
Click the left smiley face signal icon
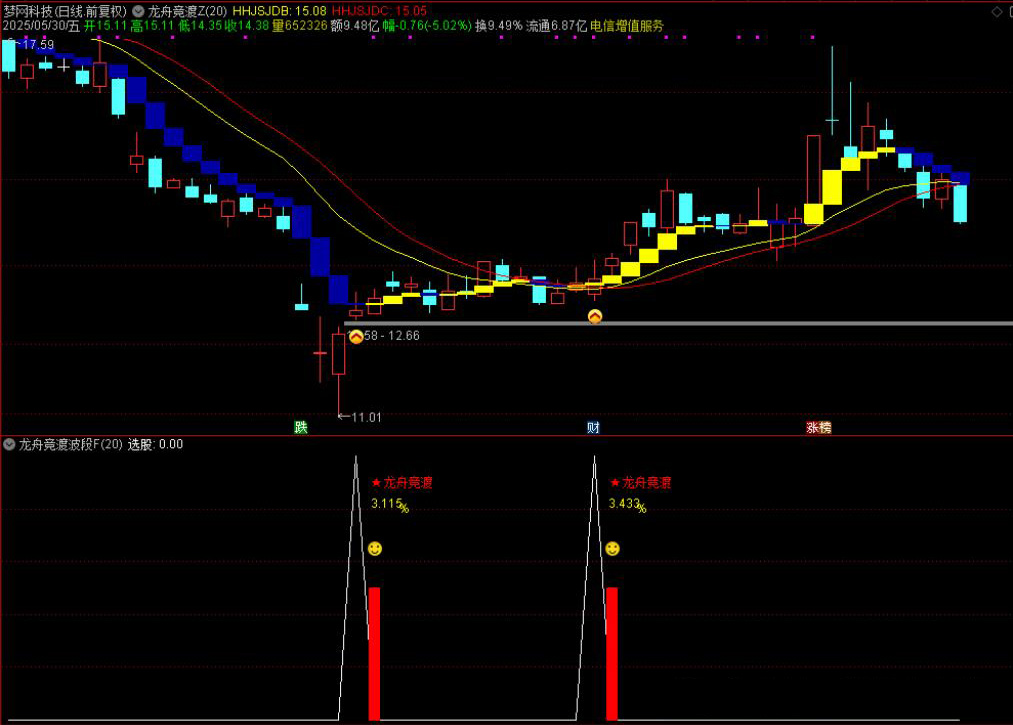tap(375, 549)
